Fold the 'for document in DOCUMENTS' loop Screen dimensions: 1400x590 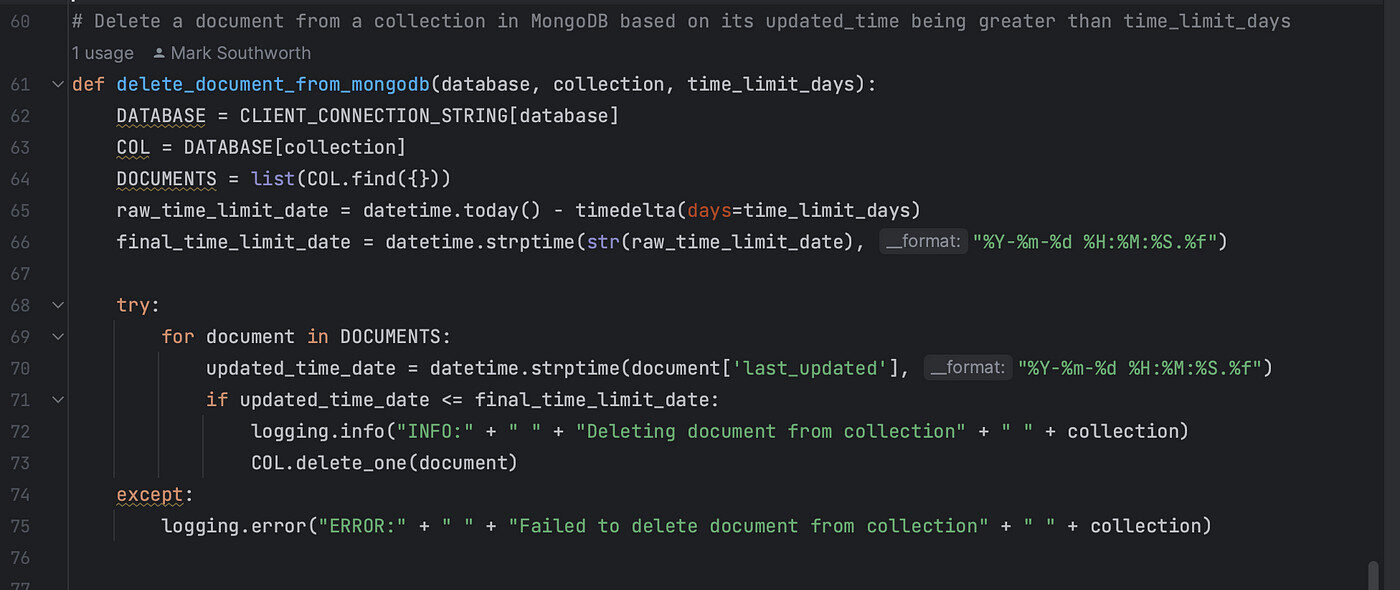coord(57,337)
